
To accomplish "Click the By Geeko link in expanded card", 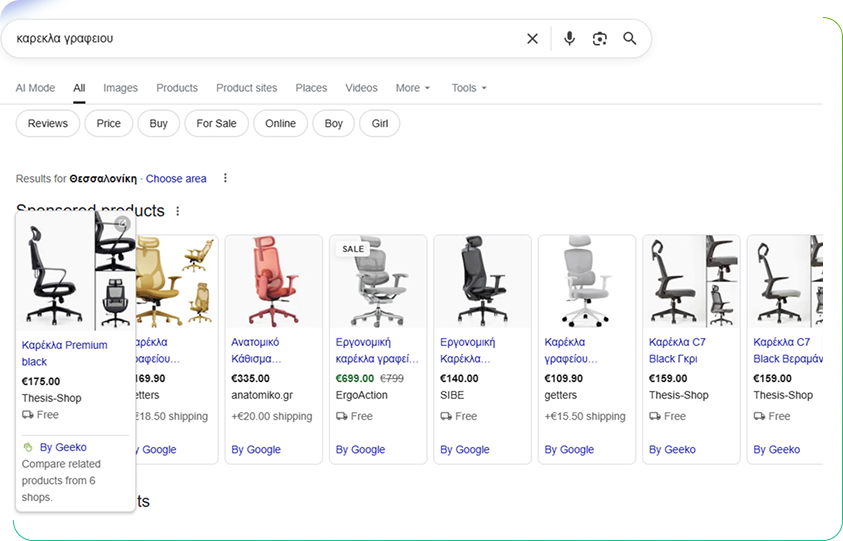I will click(63, 447).
